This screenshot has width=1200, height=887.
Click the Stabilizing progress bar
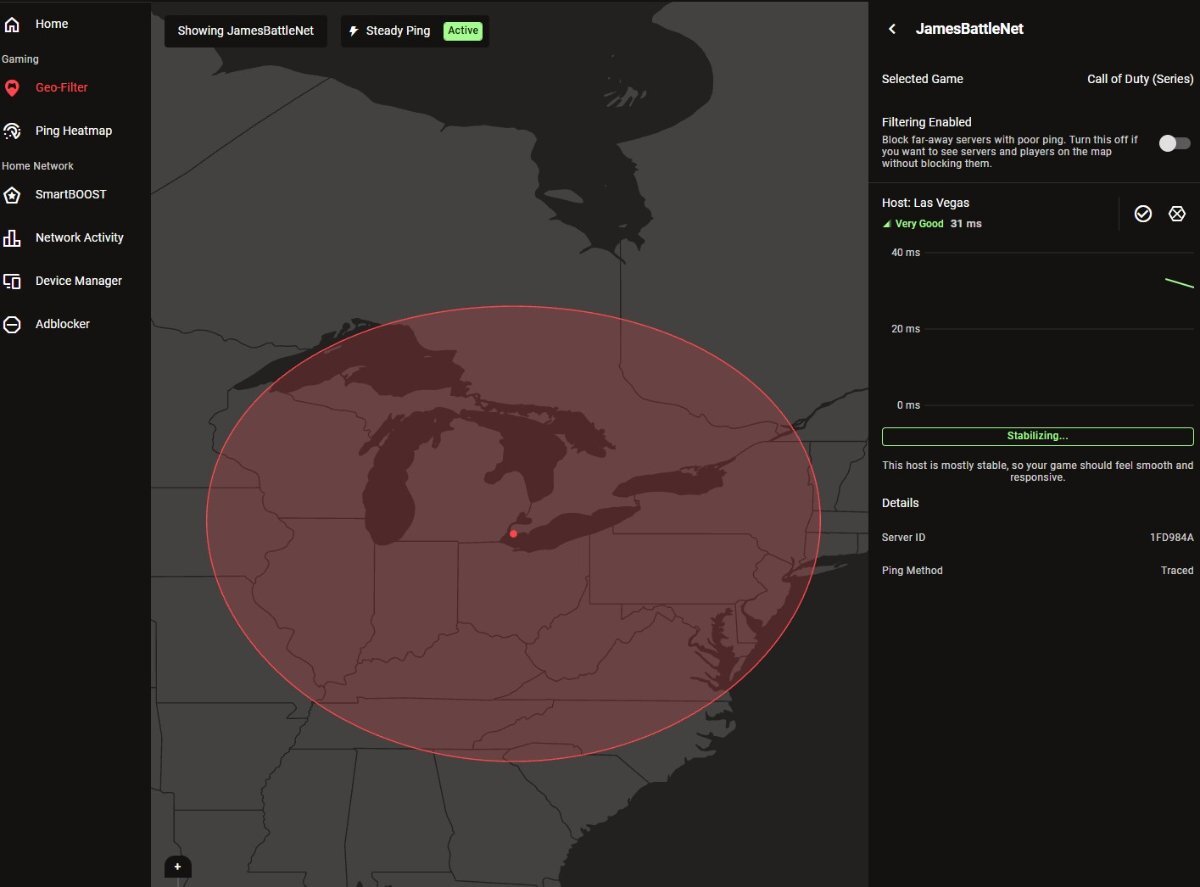[x=1037, y=436]
